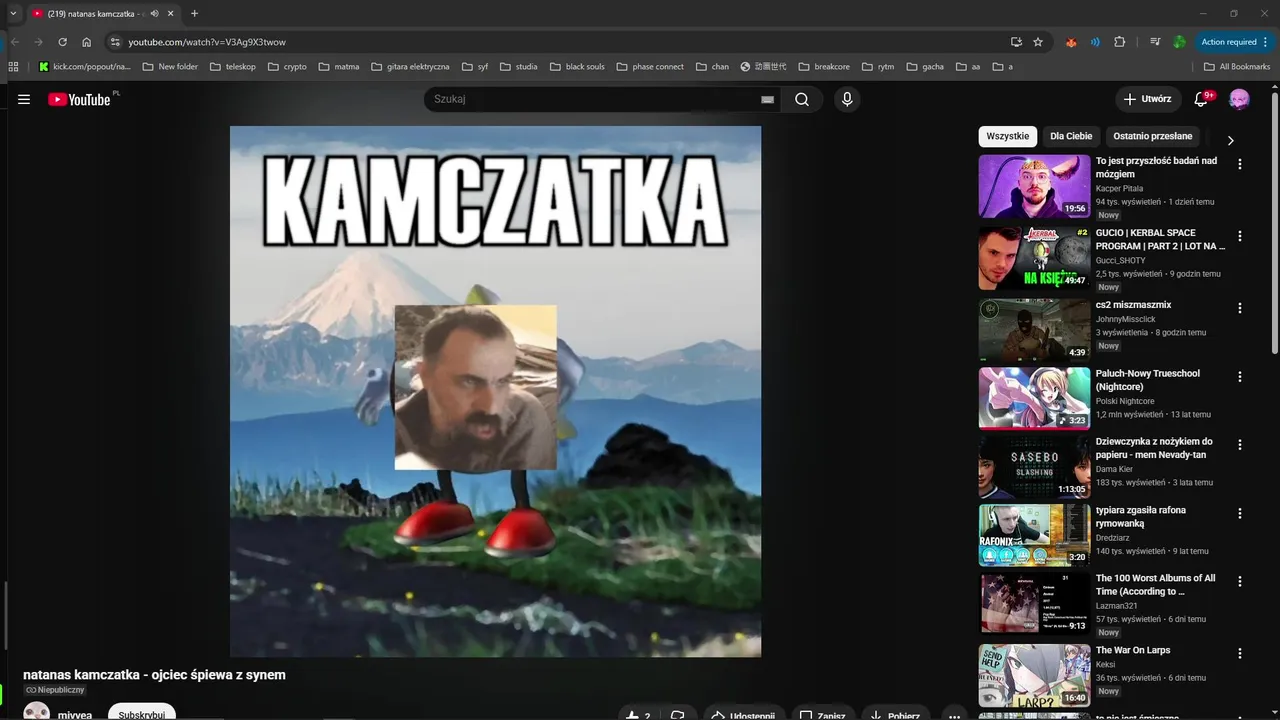Start voice search with microphone icon
This screenshot has height=720, width=1280.
coord(847,99)
